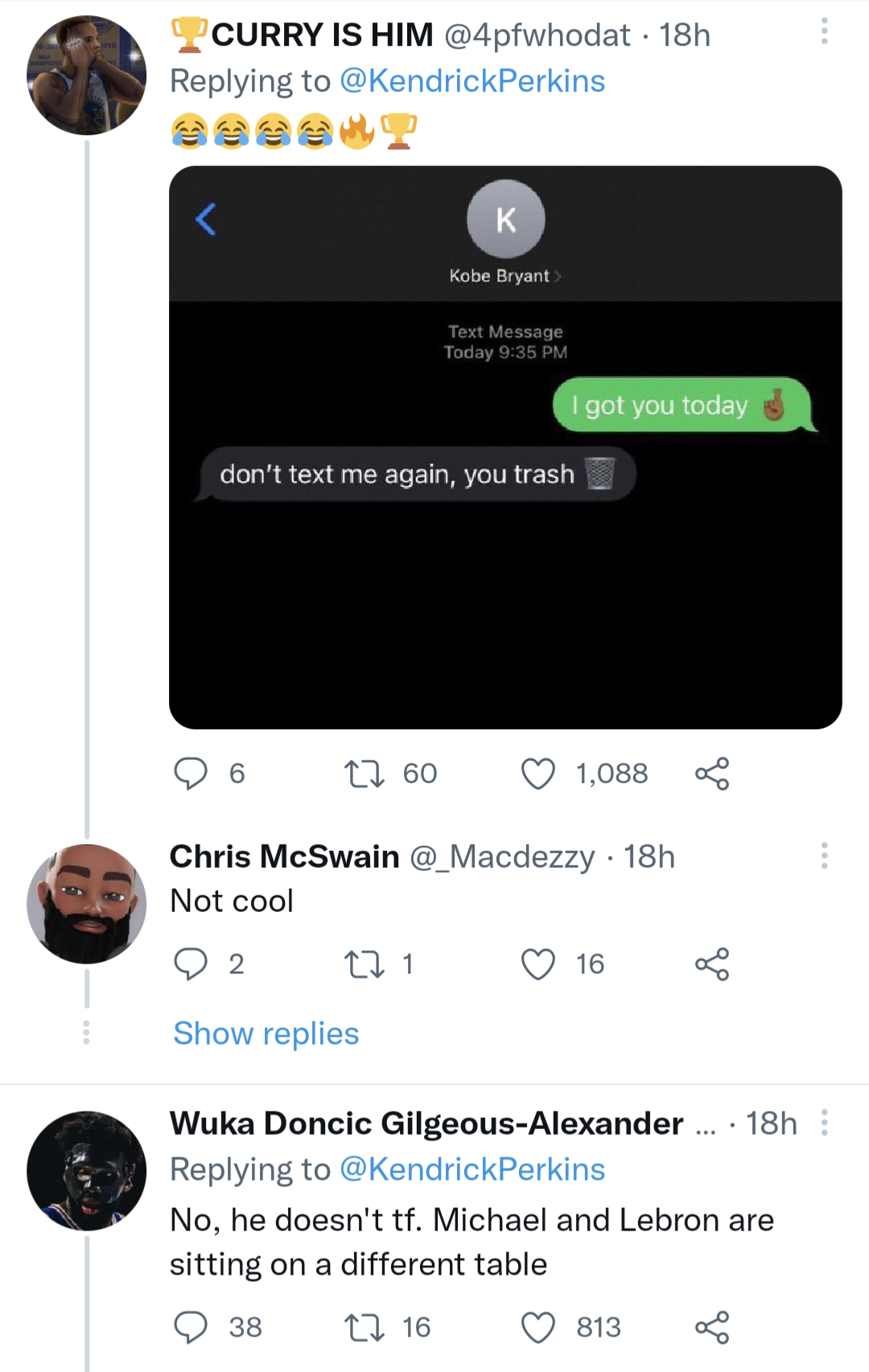This screenshot has height=1372, width=869.
Task: Open @KendrickPerkins mention in Wuka Doncic's reply
Action: (x=472, y=1169)
